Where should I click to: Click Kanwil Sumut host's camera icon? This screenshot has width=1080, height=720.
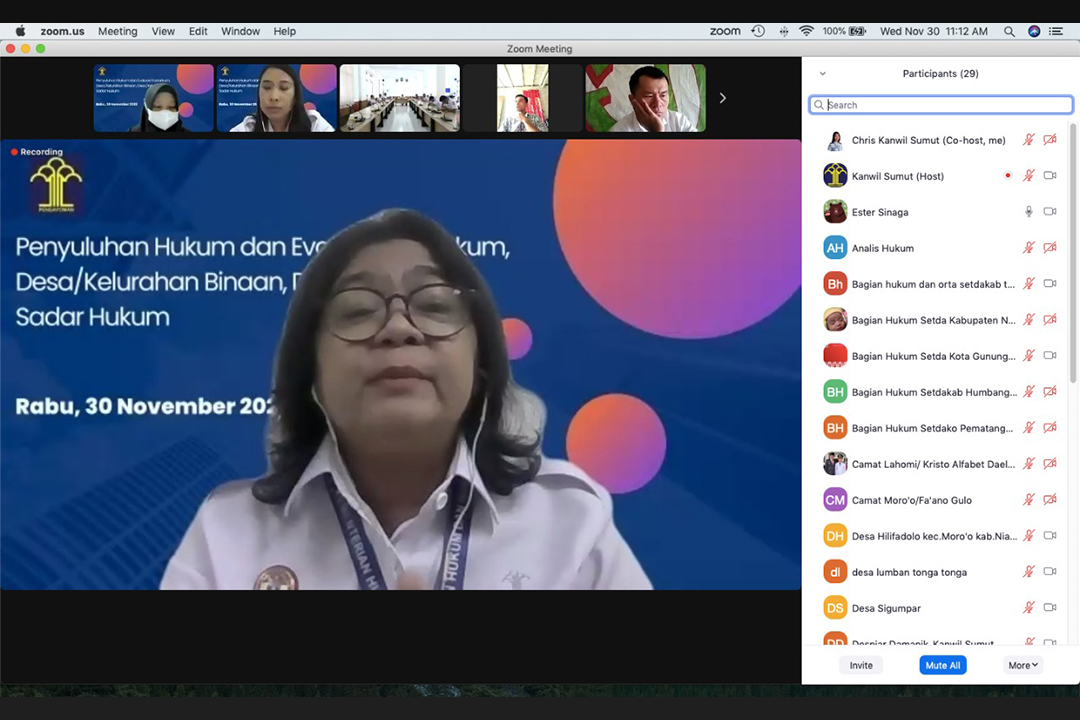click(1050, 176)
